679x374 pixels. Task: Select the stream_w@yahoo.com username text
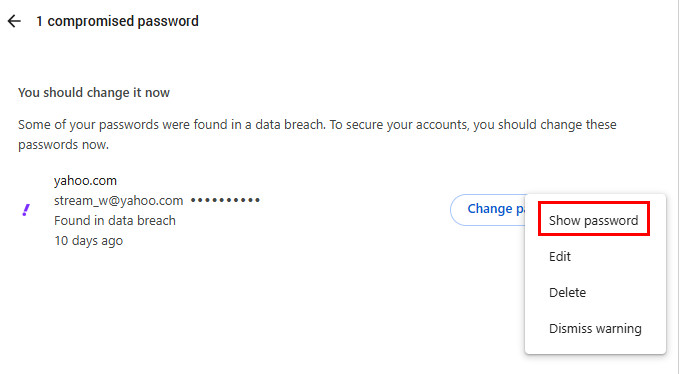pos(118,200)
